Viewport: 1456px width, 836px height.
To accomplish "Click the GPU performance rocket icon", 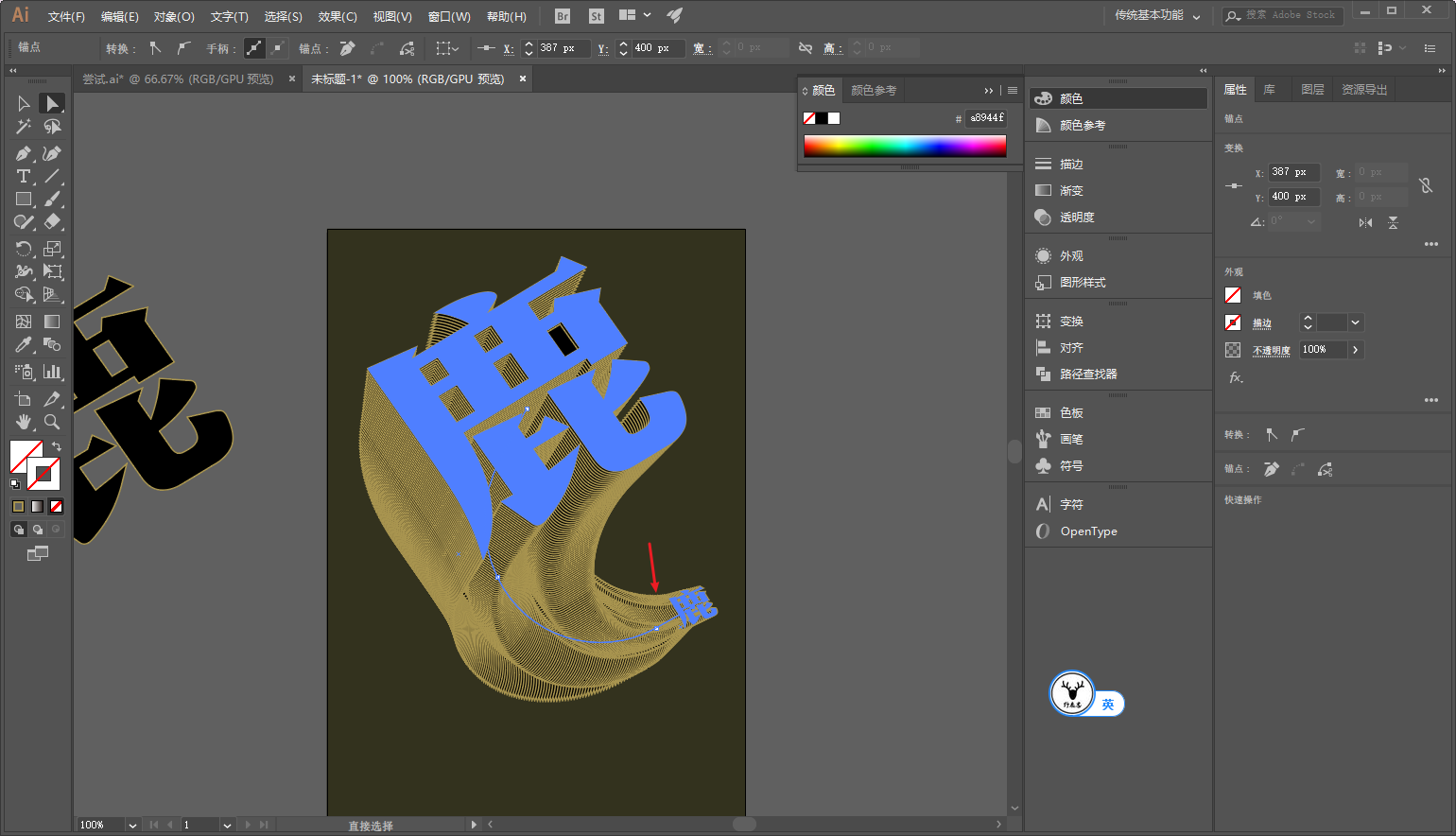I will point(674,15).
